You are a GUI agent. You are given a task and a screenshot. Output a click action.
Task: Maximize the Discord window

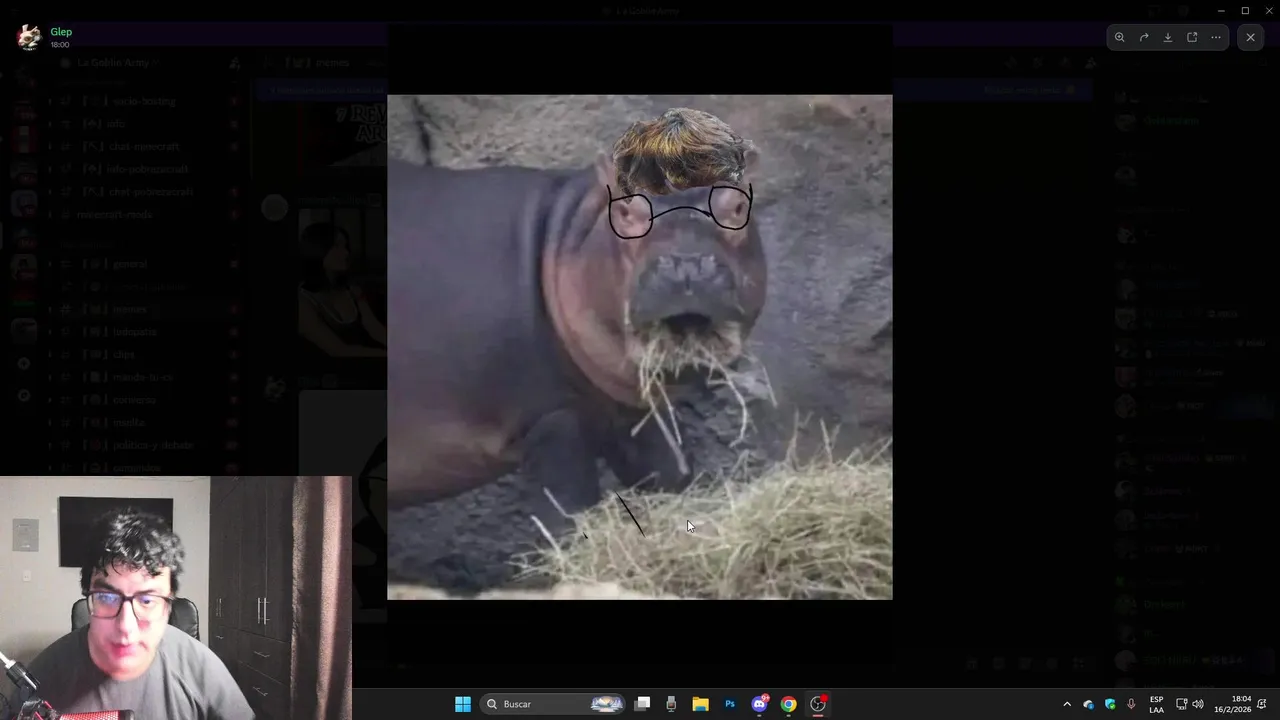coord(1245,11)
